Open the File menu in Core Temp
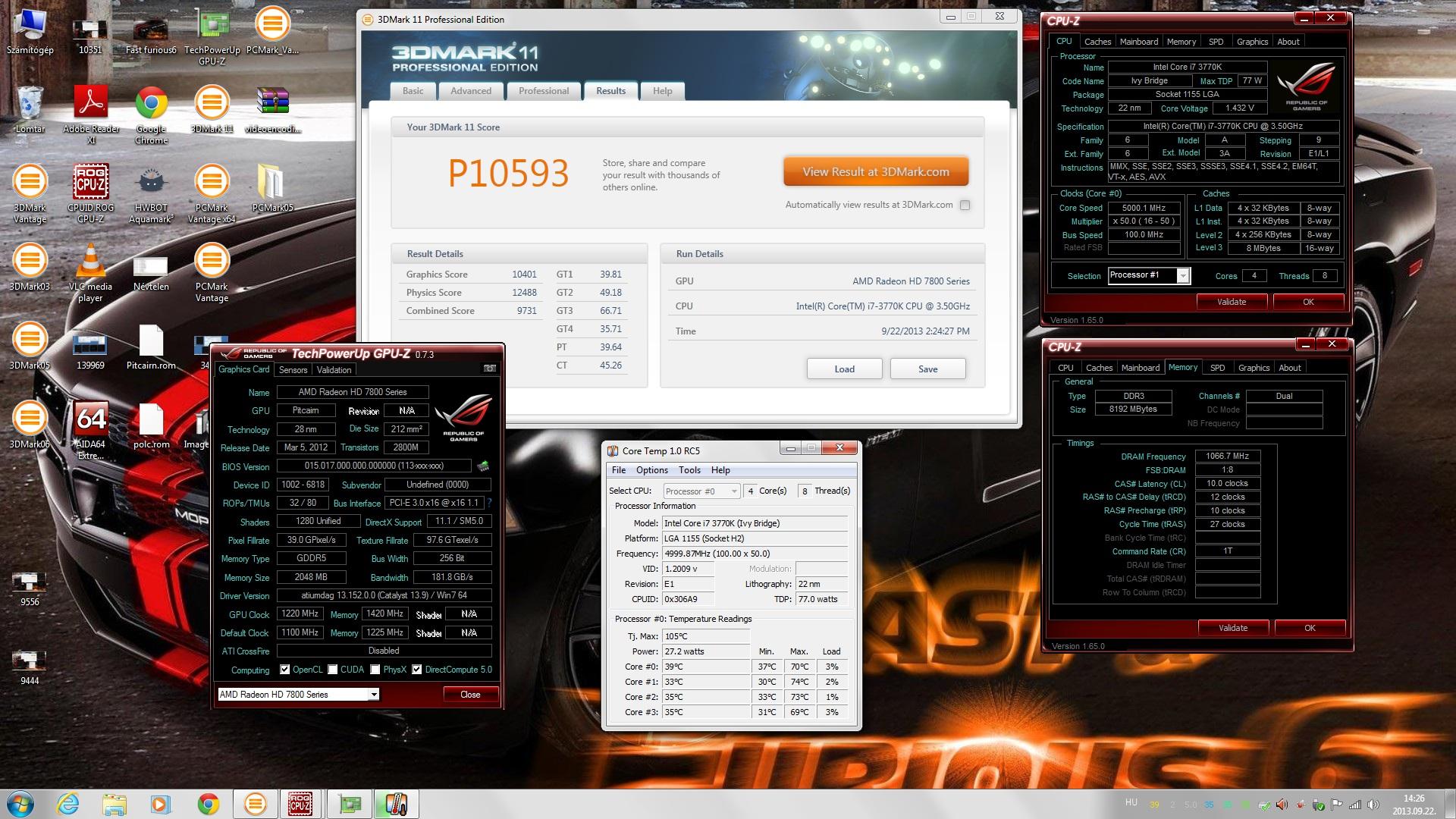Screen dimensions: 1456x819 coord(619,470)
